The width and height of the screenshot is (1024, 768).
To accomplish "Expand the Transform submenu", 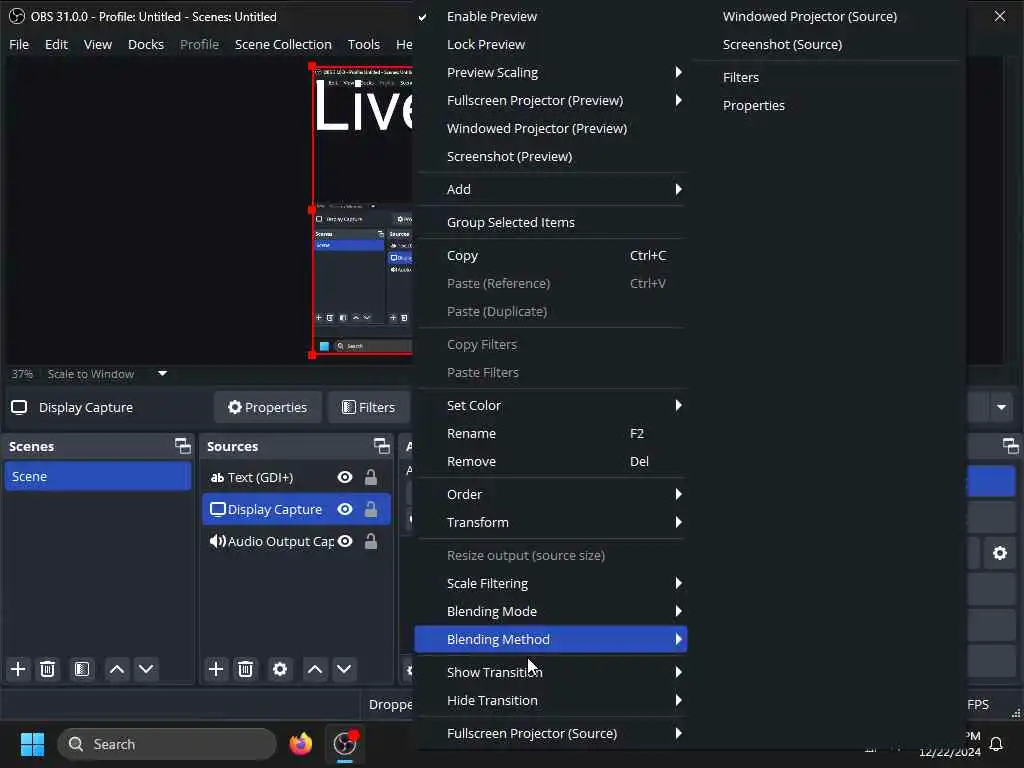I will click(x=551, y=522).
